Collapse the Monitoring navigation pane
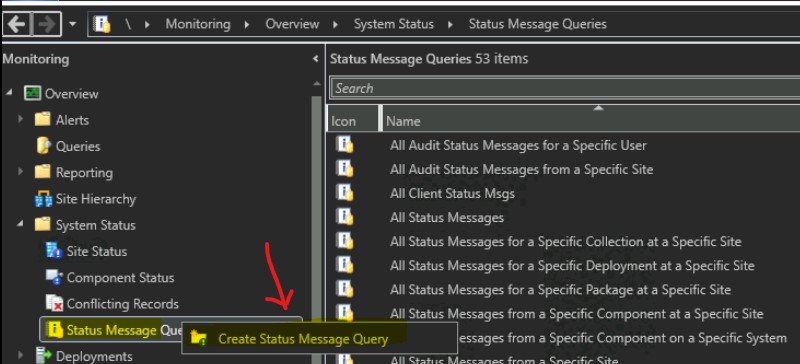 tap(315, 59)
